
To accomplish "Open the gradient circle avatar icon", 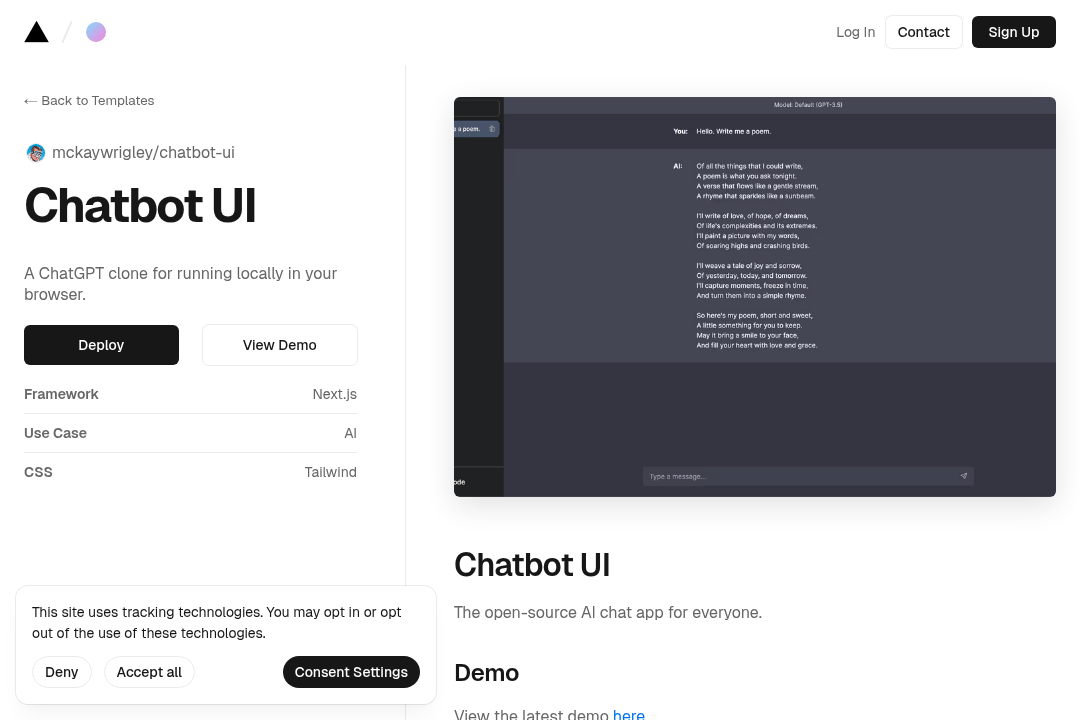I will tap(96, 32).
